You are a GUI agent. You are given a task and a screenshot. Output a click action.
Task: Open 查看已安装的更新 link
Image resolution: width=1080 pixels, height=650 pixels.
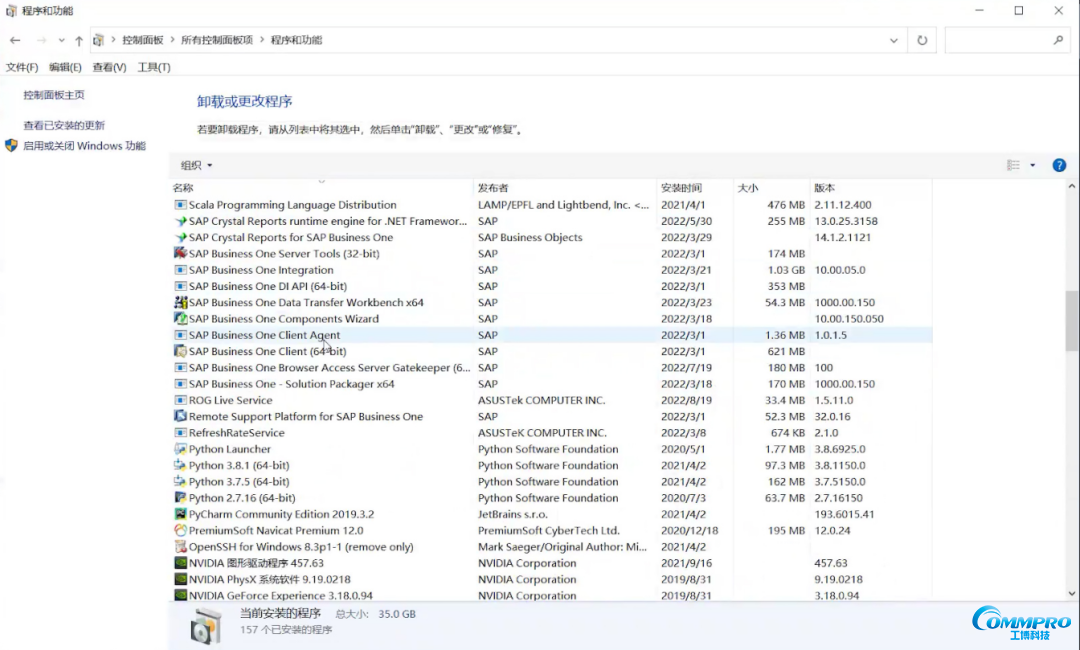(x=64, y=126)
